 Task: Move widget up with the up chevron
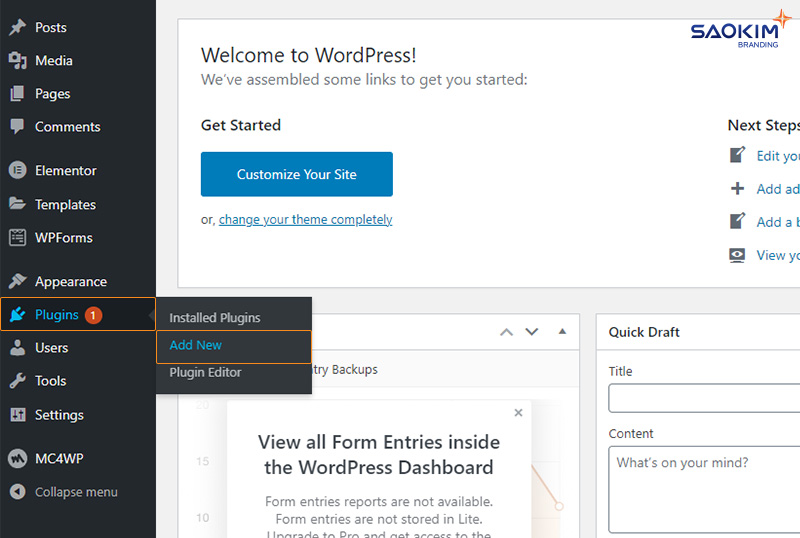(506, 332)
